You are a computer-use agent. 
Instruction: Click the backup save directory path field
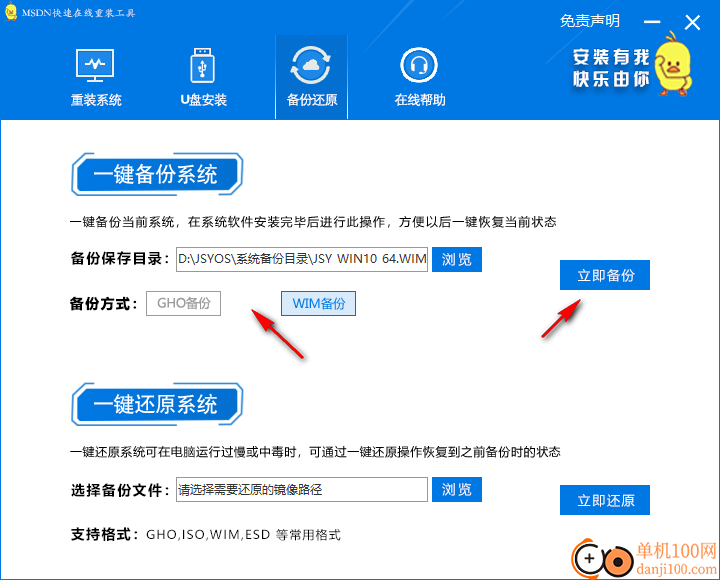(x=302, y=259)
